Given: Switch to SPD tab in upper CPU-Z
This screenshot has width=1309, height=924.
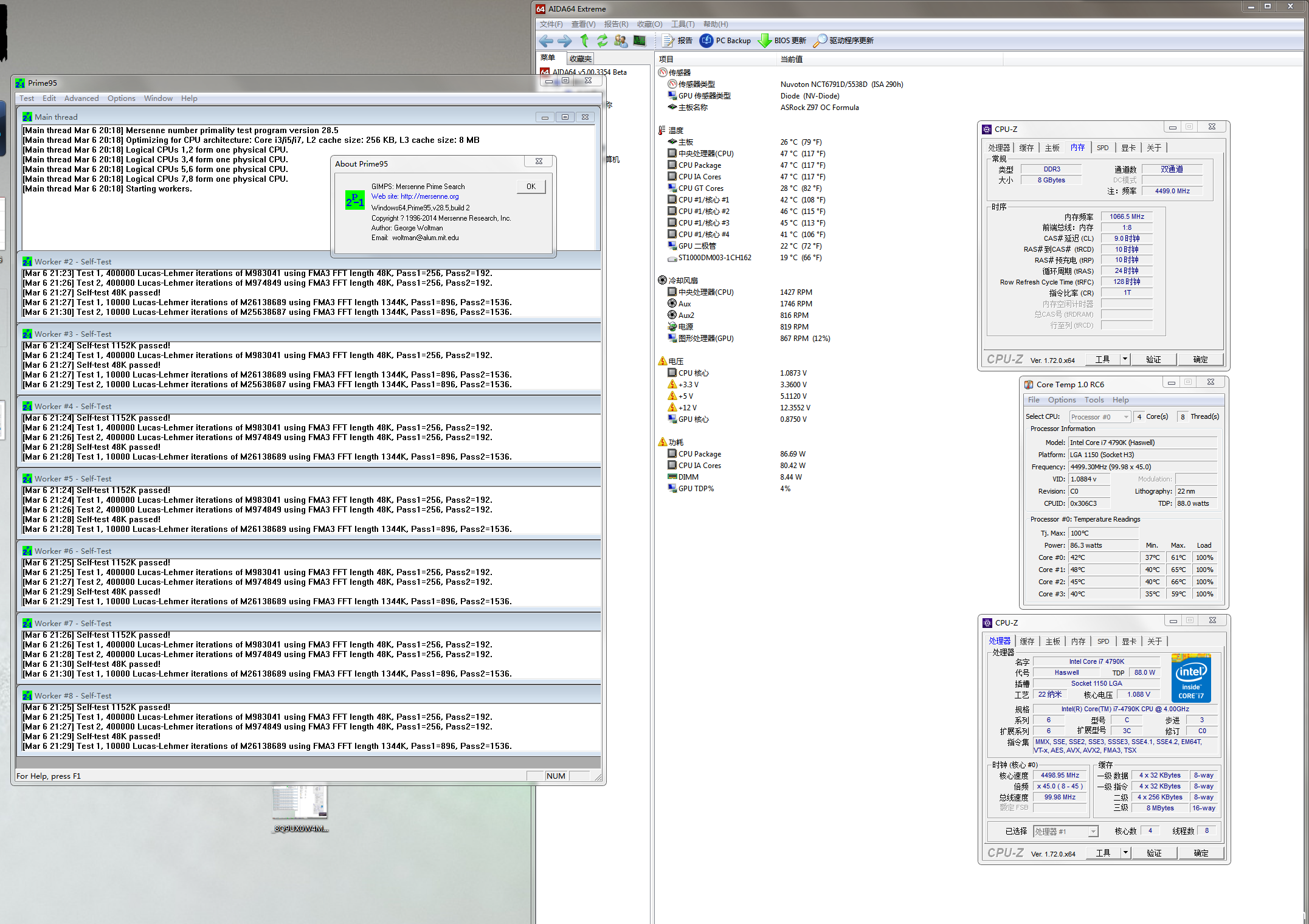Looking at the screenshot, I should [x=1102, y=148].
